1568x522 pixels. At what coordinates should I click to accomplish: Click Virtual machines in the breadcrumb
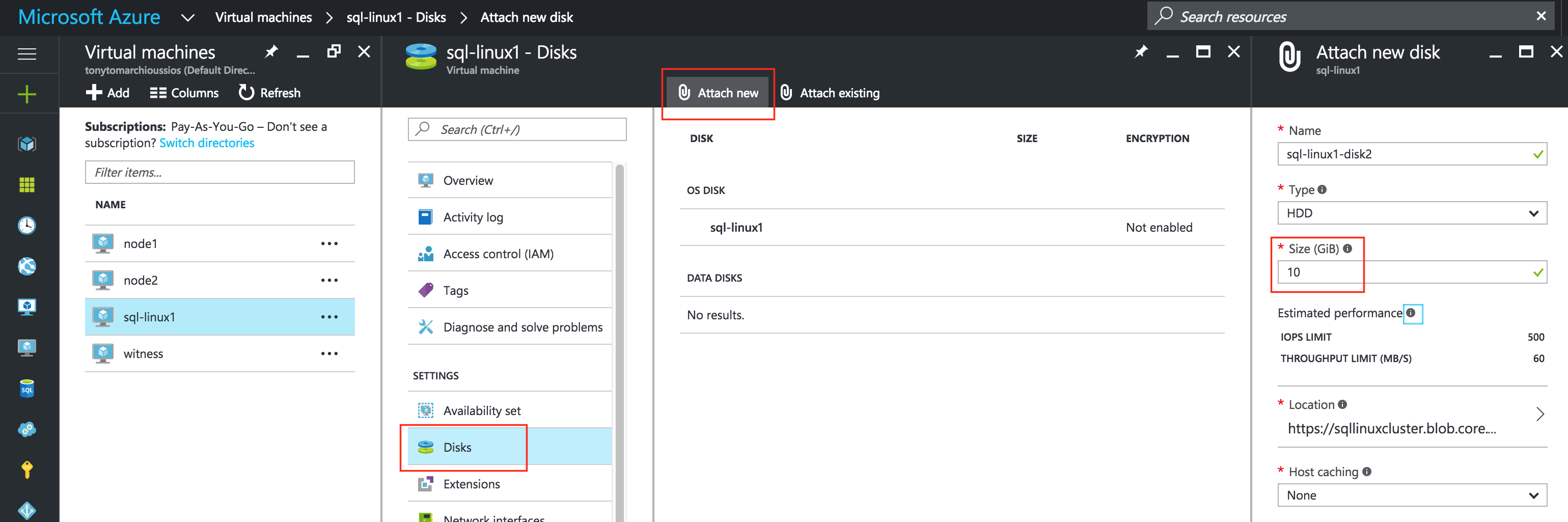264,18
